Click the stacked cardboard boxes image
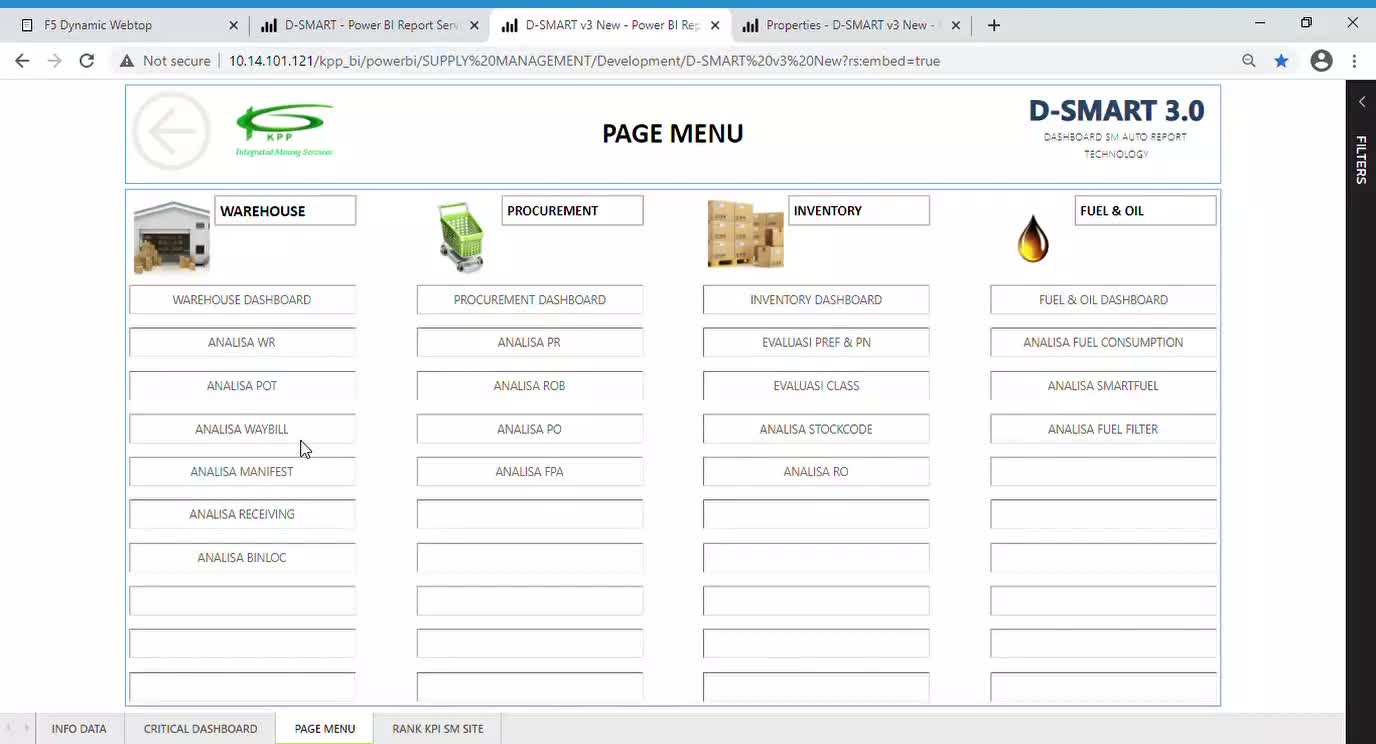The image size is (1376, 744). [x=745, y=234]
